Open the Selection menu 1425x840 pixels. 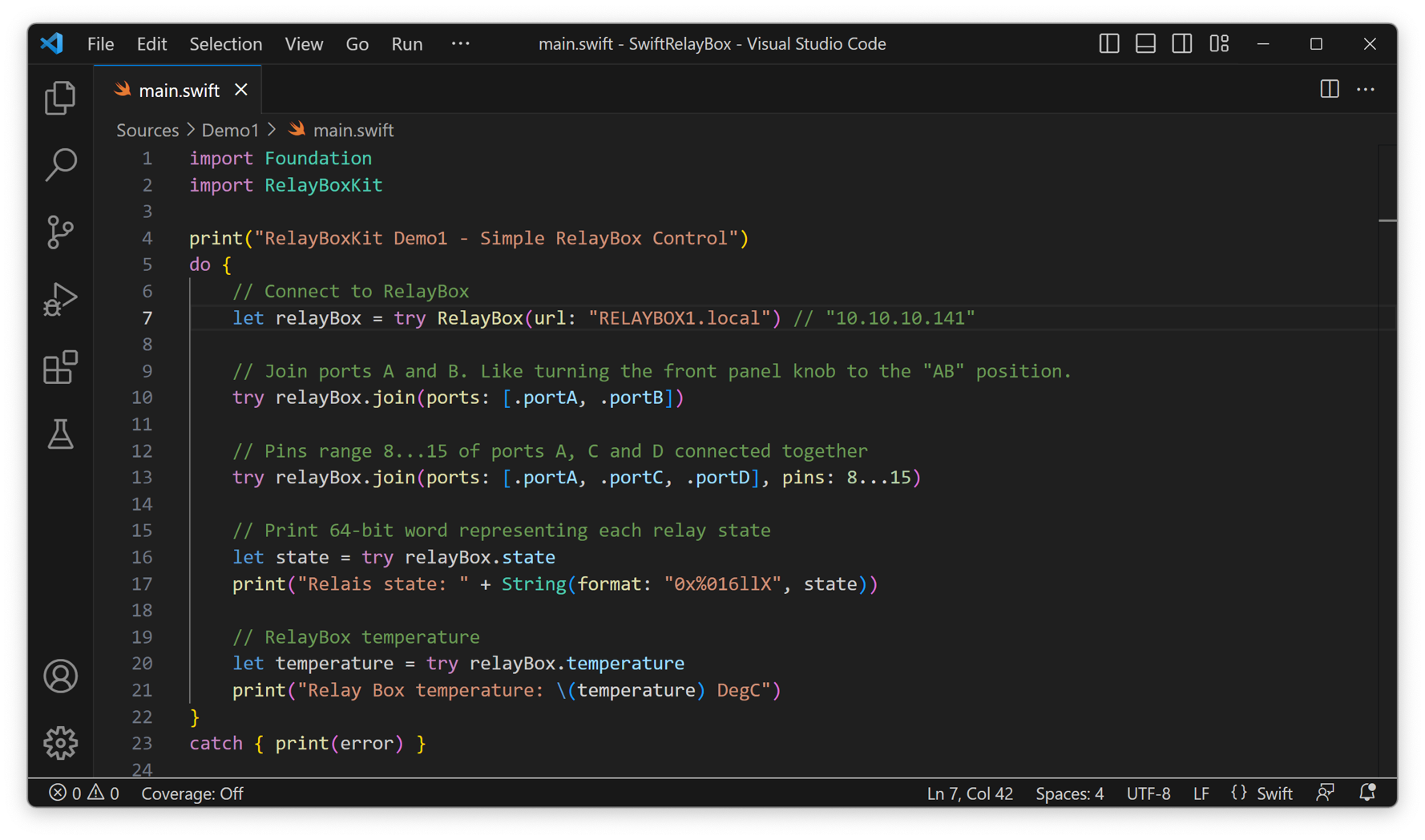(225, 44)
